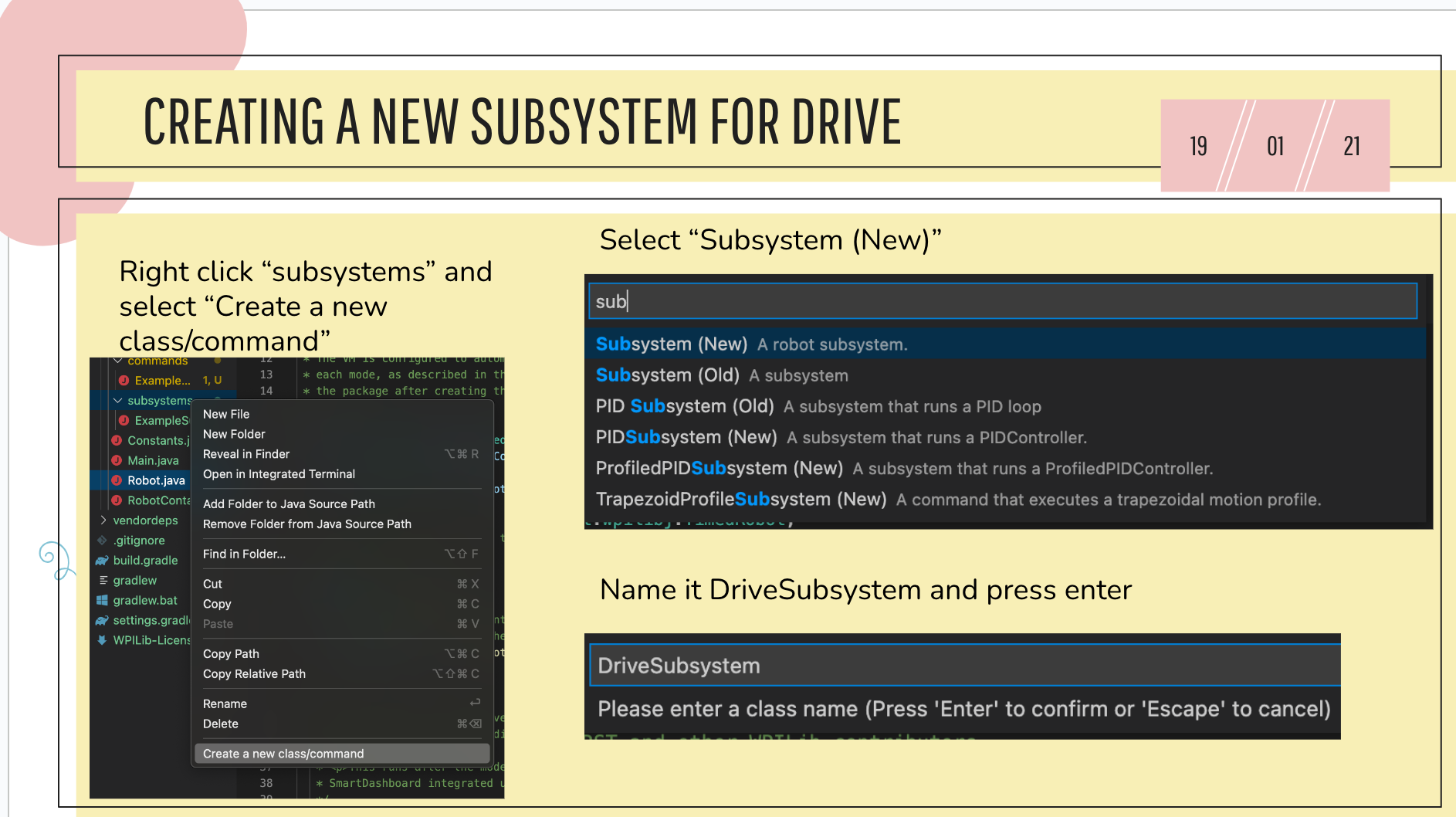Click the Windows logo icon next to gradlew.bat
This screenshot has width=1456, height=817.
pos(103,600)
